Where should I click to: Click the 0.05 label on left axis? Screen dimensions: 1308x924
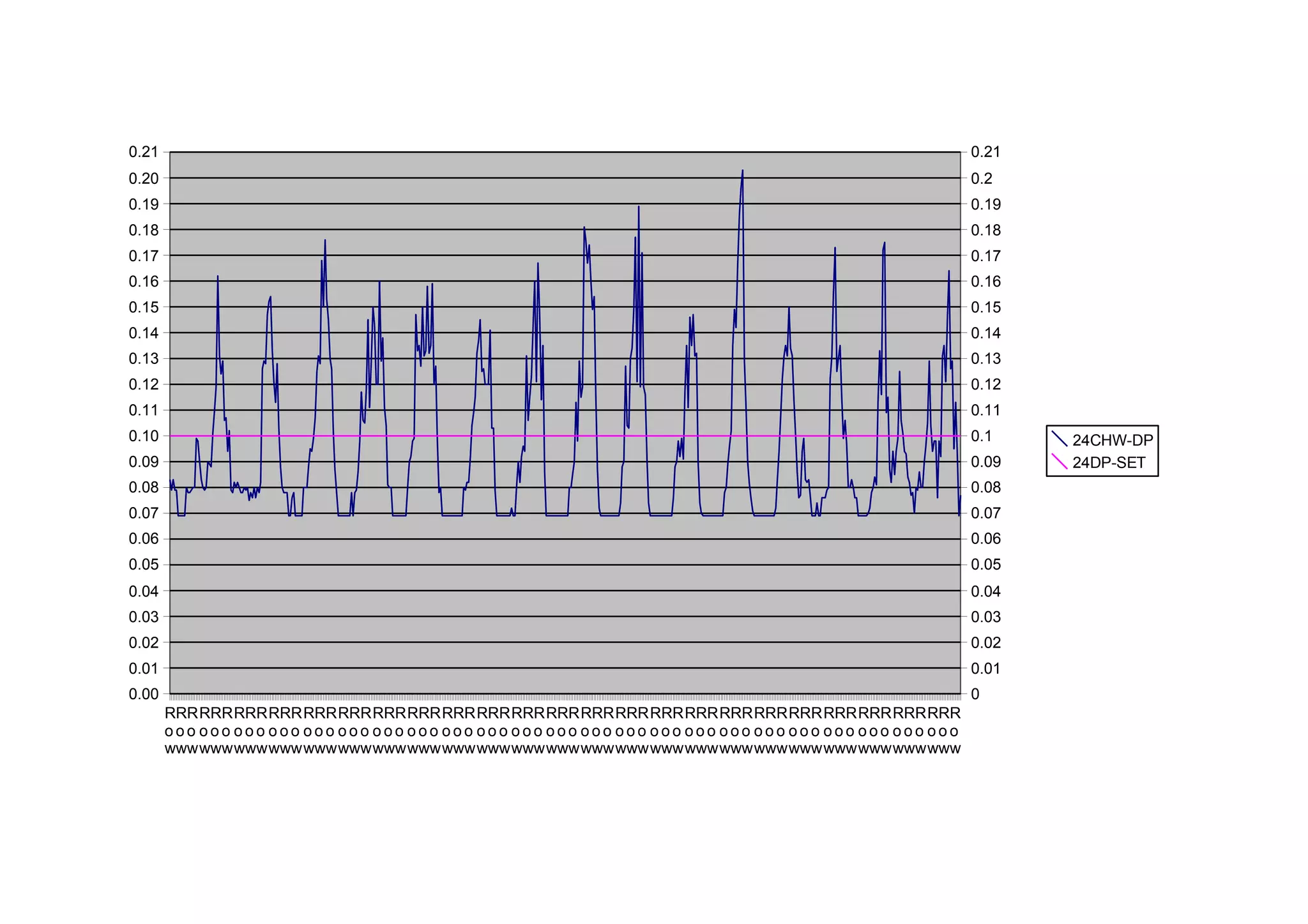pos(143,565)
